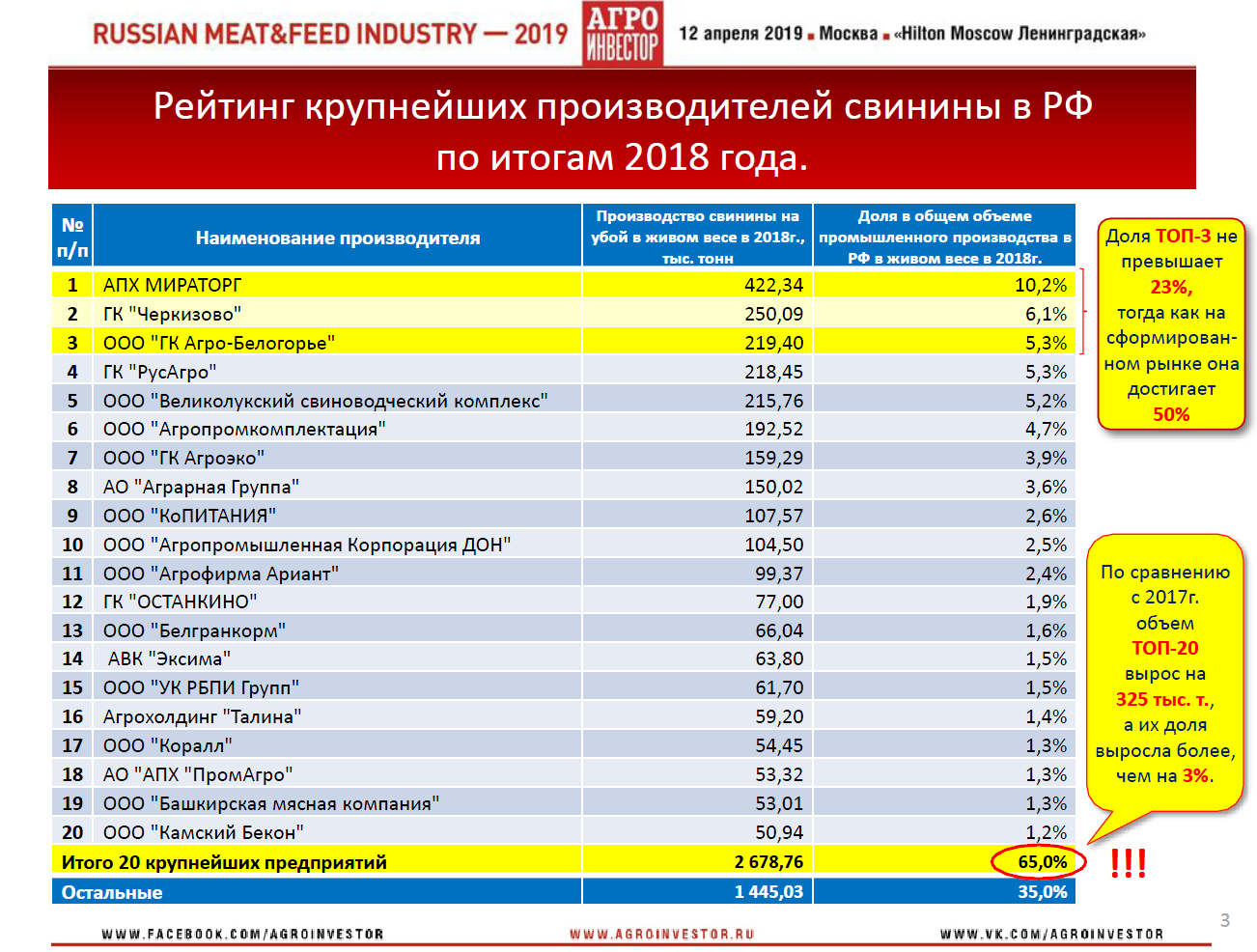
Task: Click the Доля ТОП-3 yellow callout
Action: click(1171, 324)
